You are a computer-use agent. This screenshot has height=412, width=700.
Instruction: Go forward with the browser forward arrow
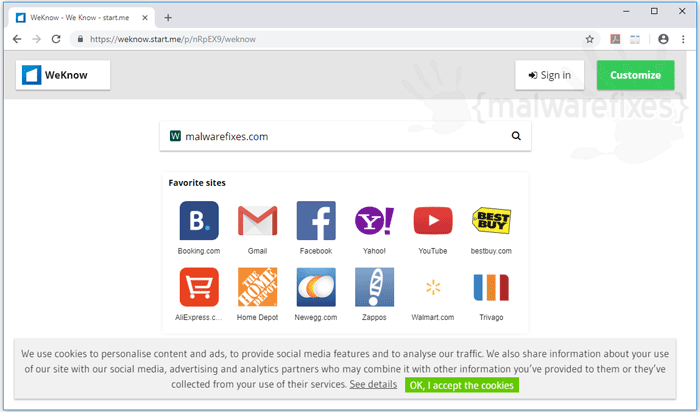pyautogui.click(x=37, y=39)
